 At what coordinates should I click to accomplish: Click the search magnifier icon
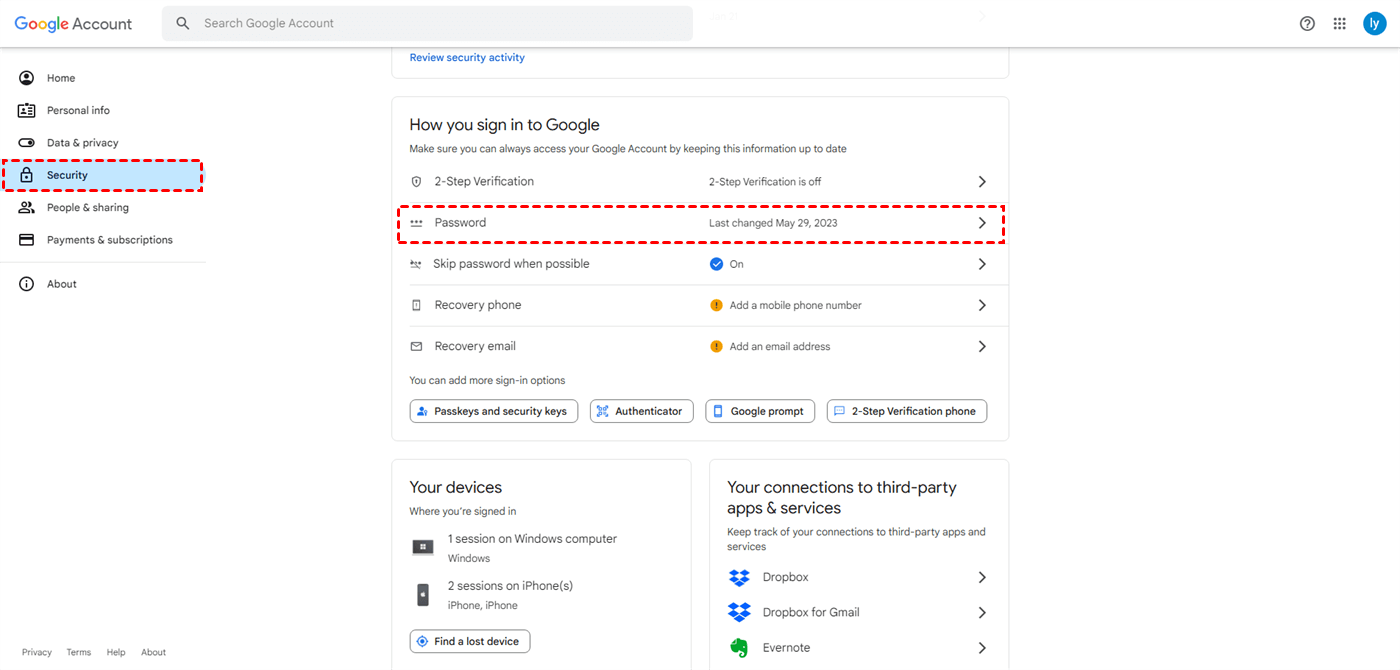(183, 23)
